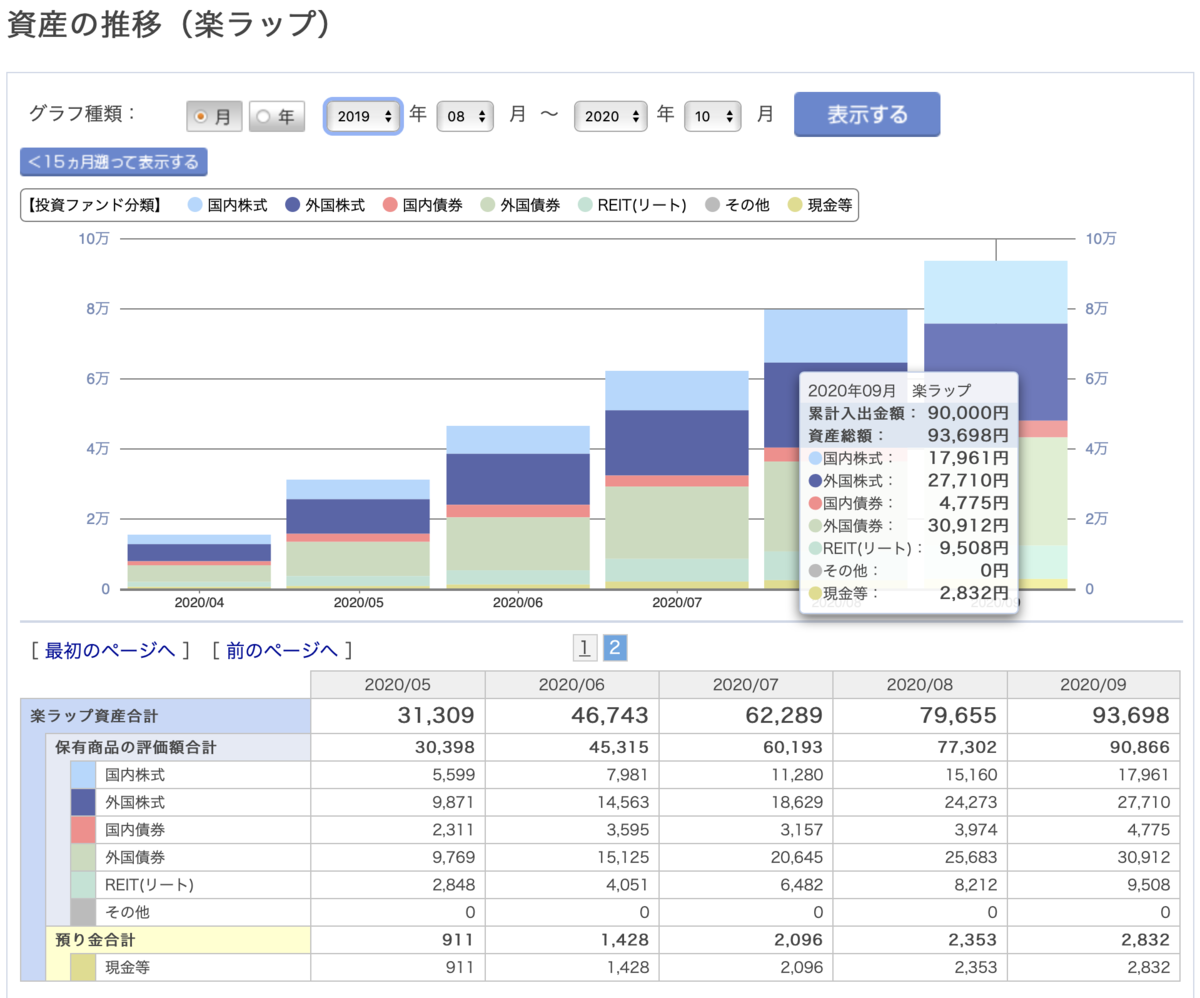
Task: Click the その他 gray swatch in table
Action: point(82,912)
